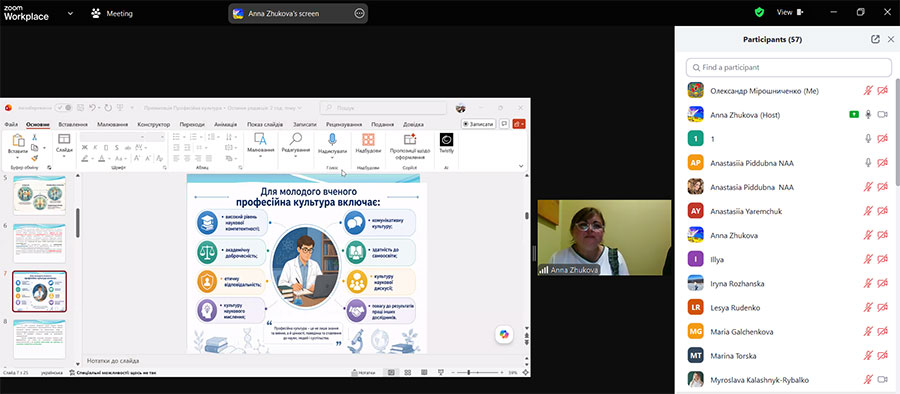Viewport: 900px width, 394px height.
Task: Click the Slide Show icon in status bar
Action: 441,372
